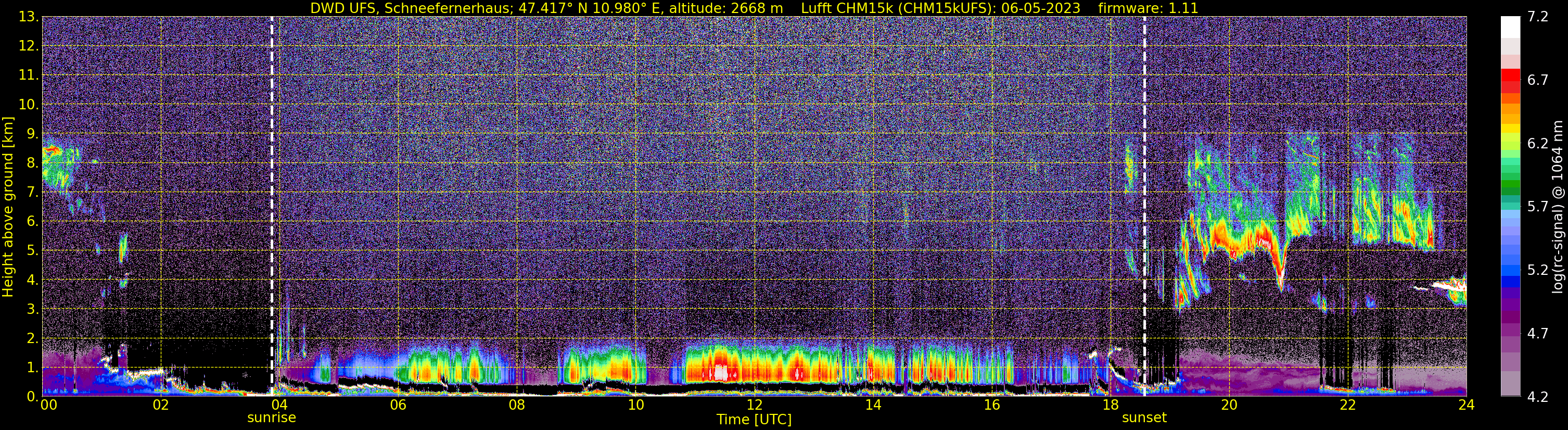Viewport: 1568px width, 430px height.
Task: Click the y-axis tick label 4
Action: click(x=32, y=280)
